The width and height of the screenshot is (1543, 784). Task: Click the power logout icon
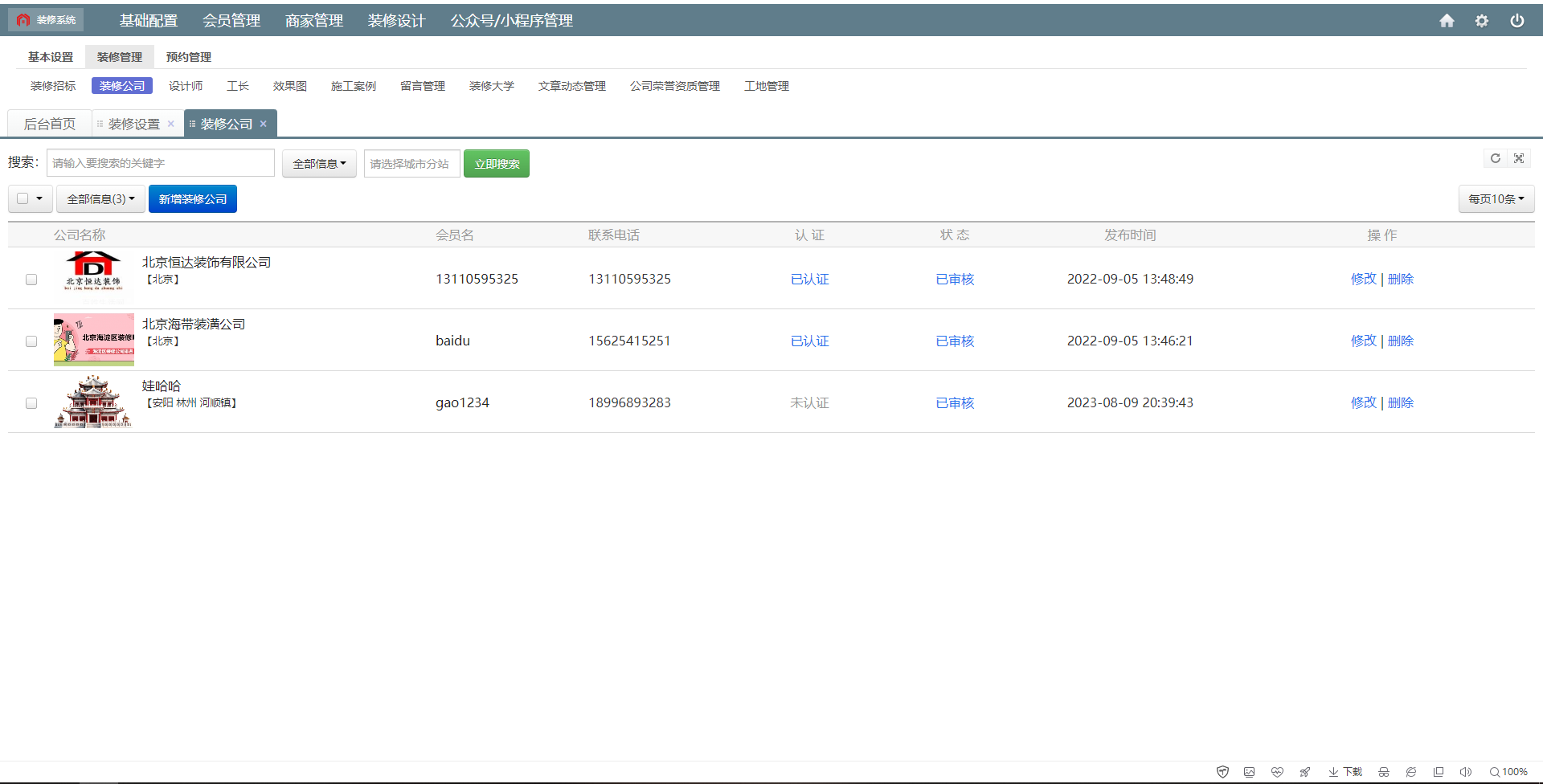(x=1516, y=21)
